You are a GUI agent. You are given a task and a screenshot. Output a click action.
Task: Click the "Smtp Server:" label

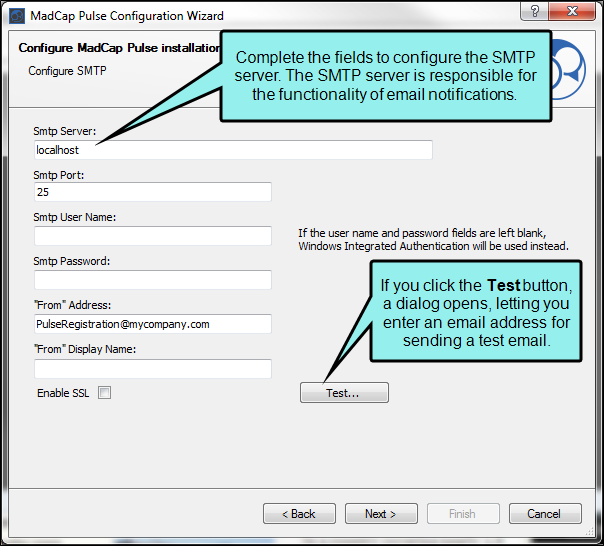coord(65,131)
